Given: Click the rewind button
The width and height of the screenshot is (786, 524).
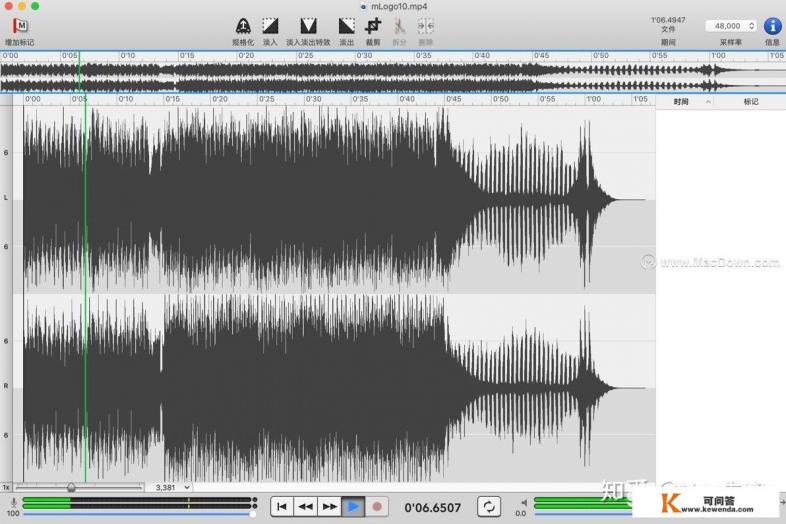Looking at the screenshot, I should click(305, 507).
